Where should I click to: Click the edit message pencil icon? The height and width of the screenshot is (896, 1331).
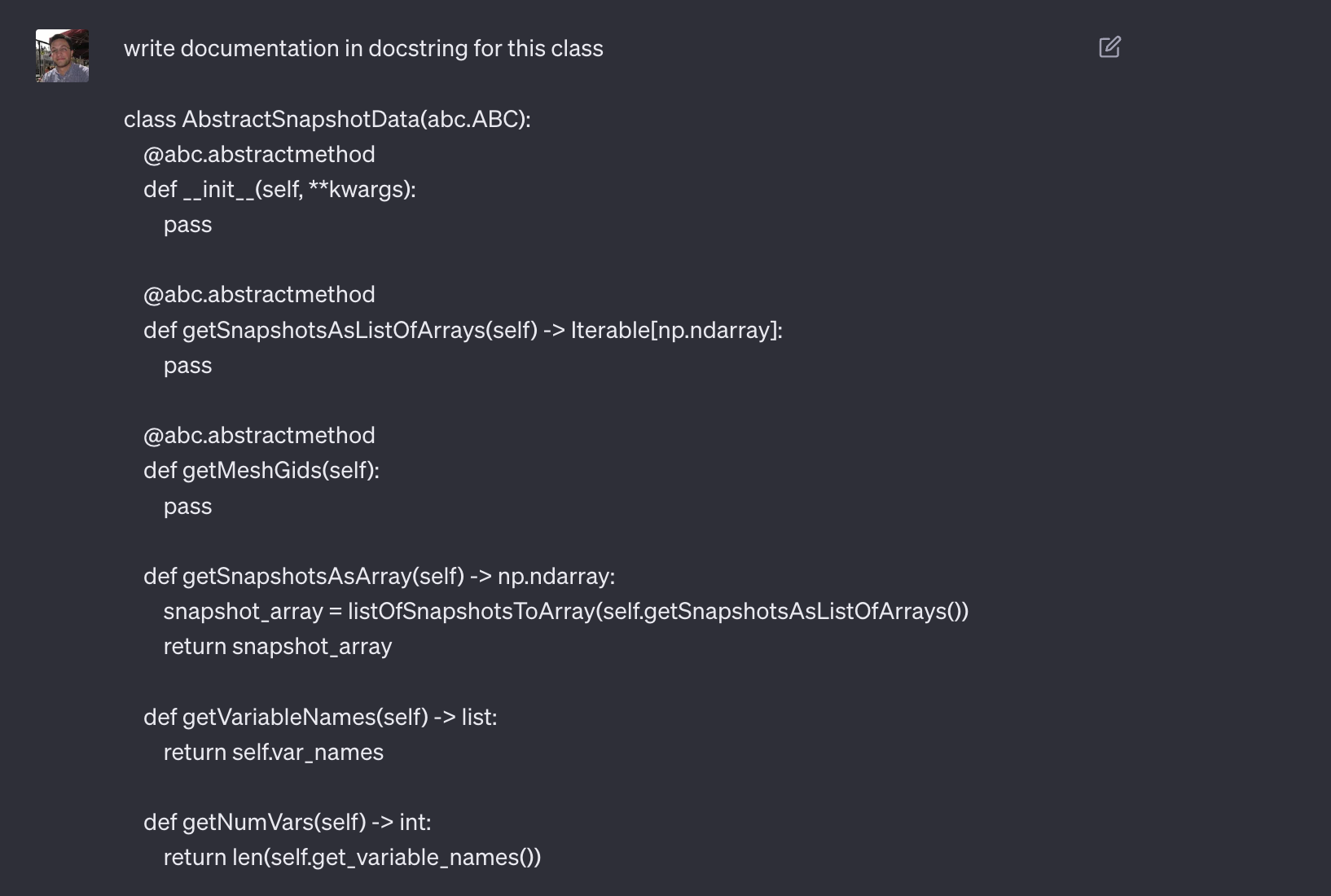click(1109, 48)
